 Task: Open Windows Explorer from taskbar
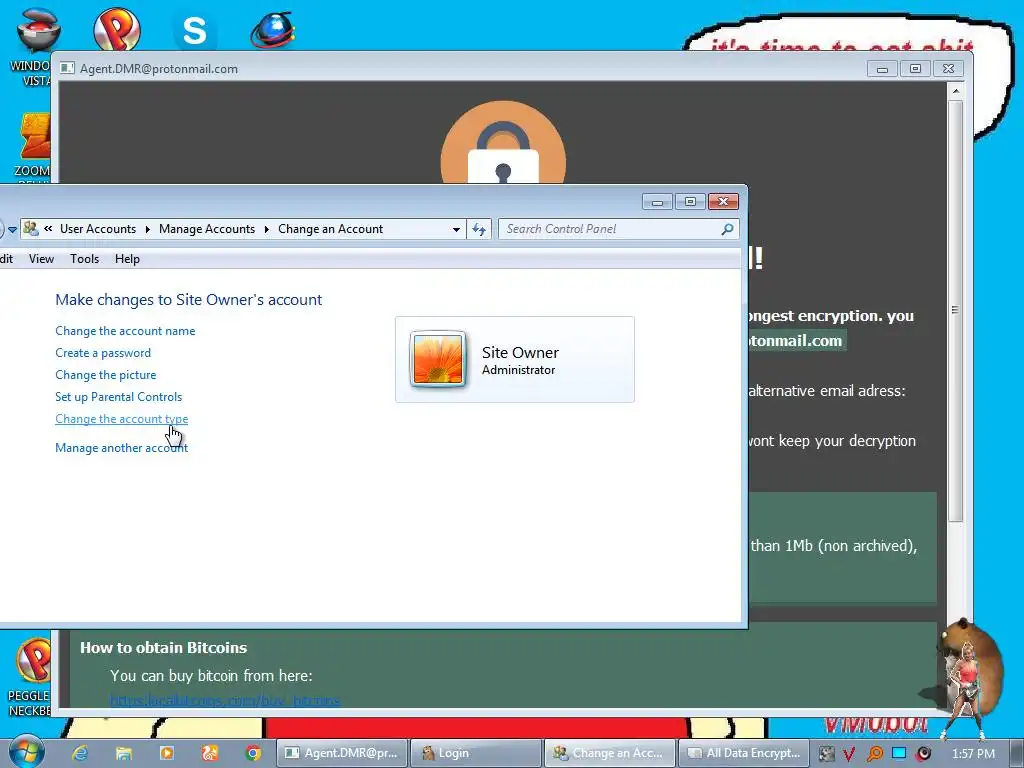(123, 753)
